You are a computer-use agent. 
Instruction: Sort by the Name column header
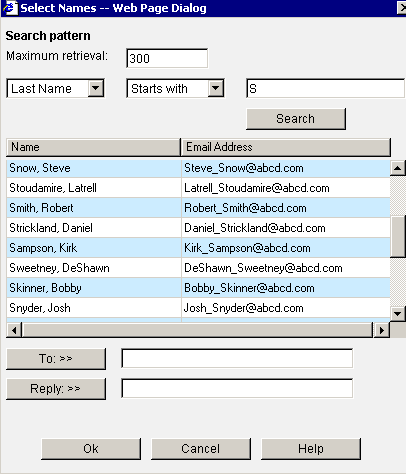93,147
